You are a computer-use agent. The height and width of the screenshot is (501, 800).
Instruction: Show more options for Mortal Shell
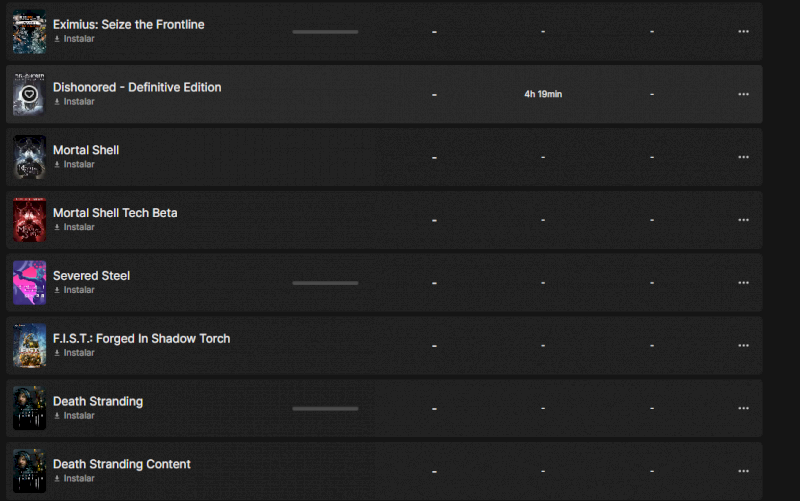743,157
